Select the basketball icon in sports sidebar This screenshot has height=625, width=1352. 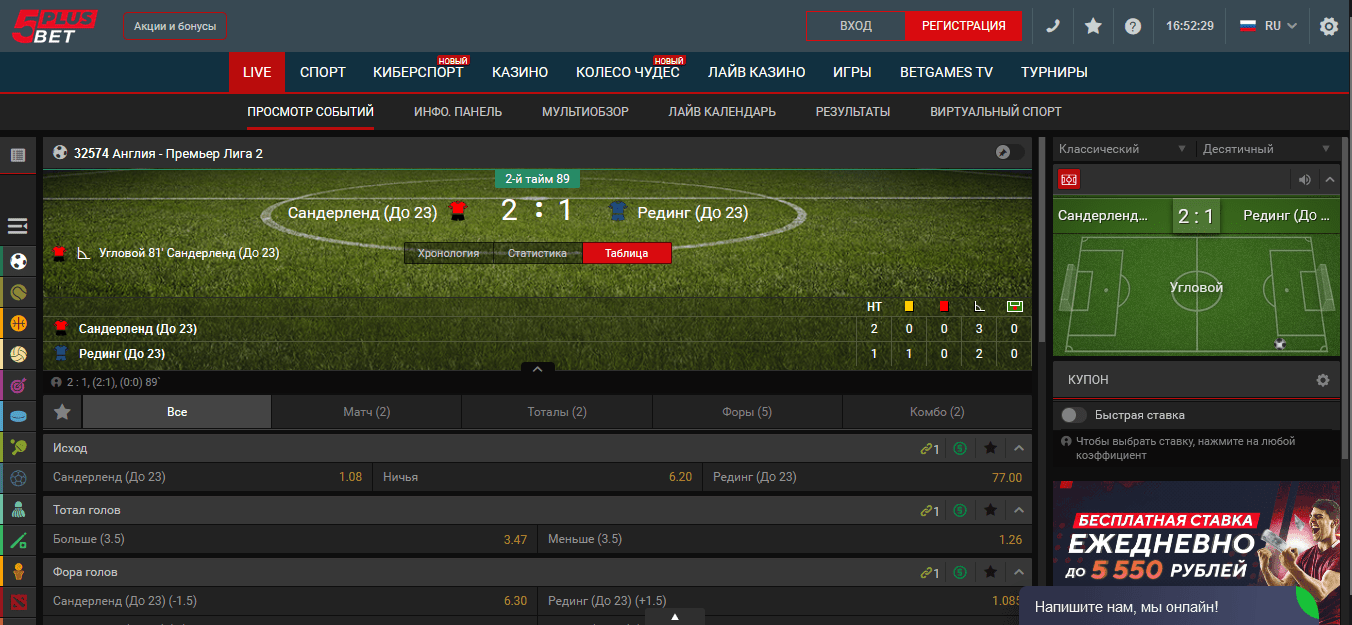[18, 323]
